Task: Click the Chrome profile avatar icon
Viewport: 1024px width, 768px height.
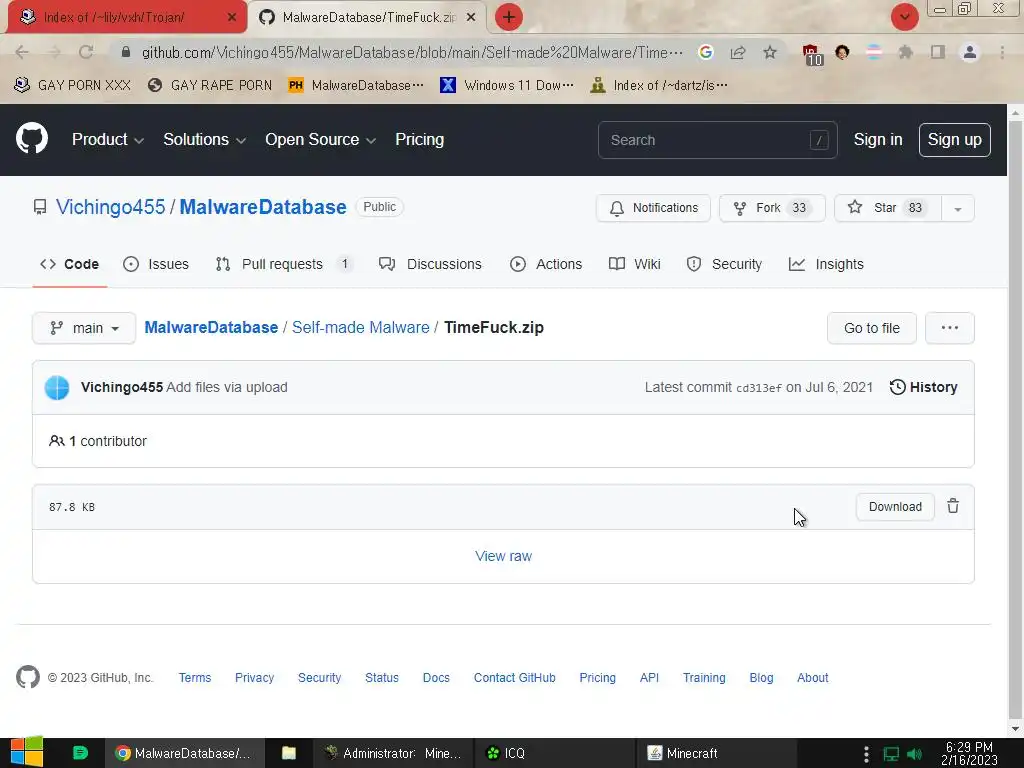Action: pyautogui.click(x=970, y=52)
